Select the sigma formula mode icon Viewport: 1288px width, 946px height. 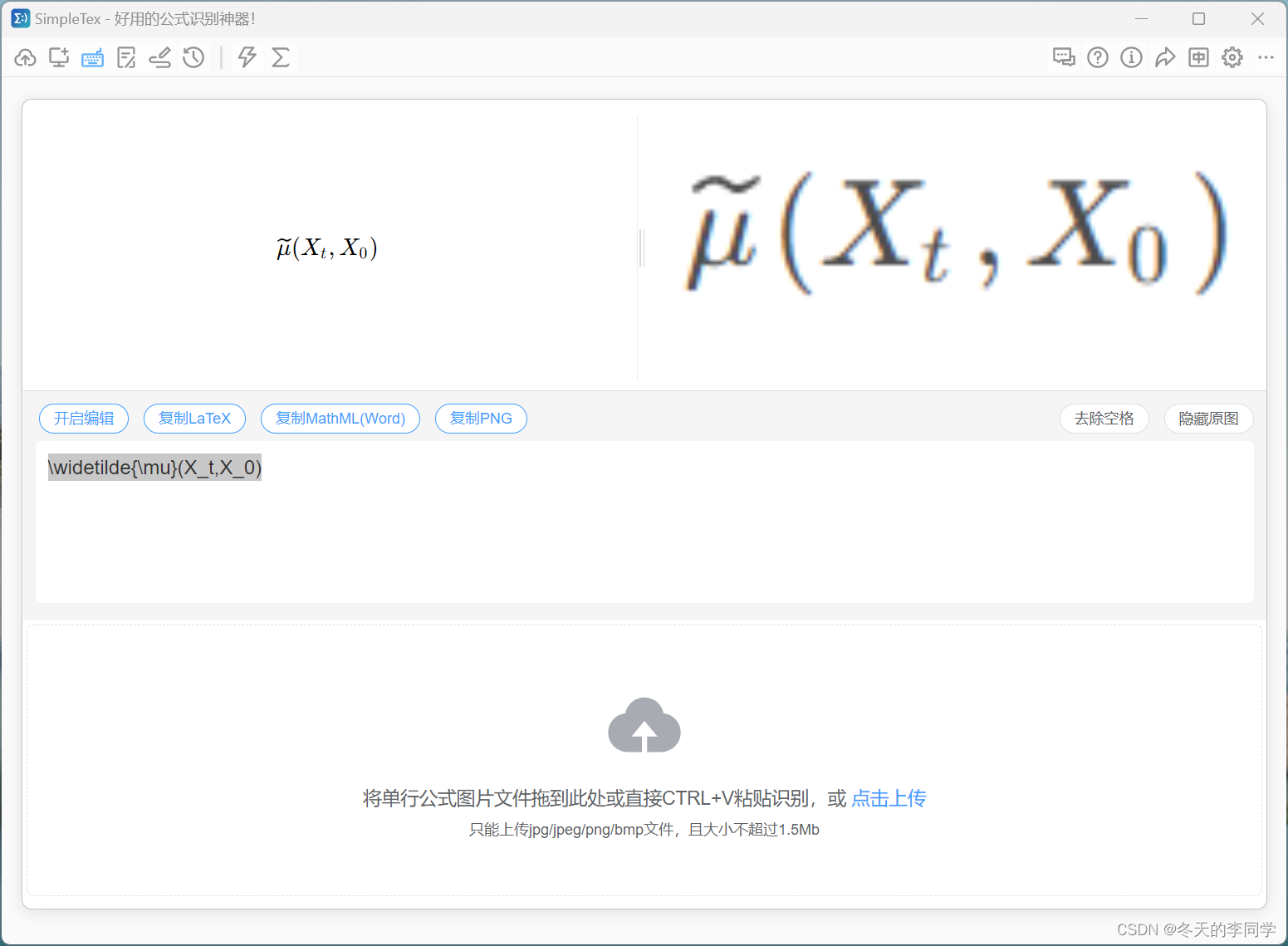point(280,57)
